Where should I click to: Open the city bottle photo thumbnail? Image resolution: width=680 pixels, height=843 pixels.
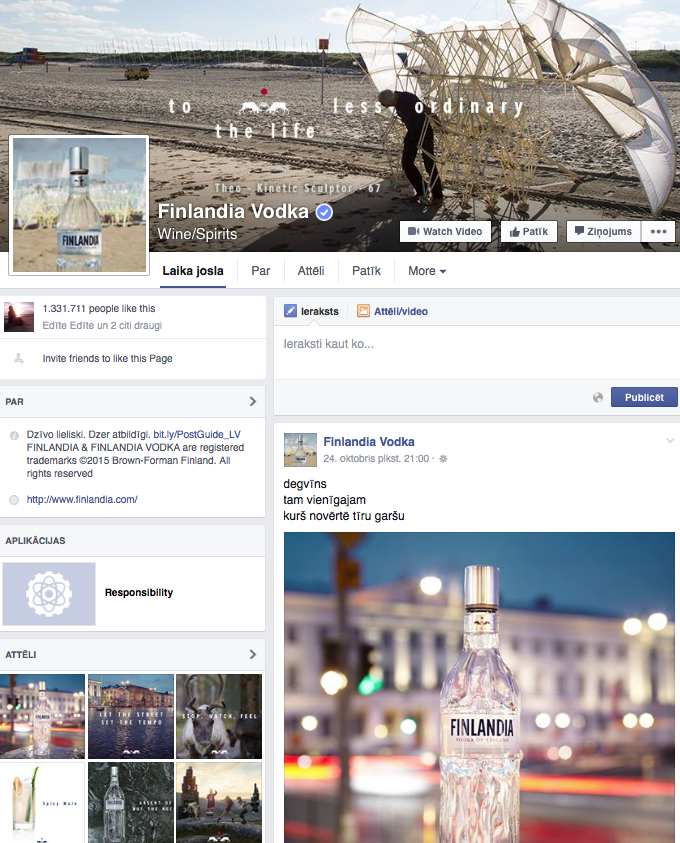42,716
